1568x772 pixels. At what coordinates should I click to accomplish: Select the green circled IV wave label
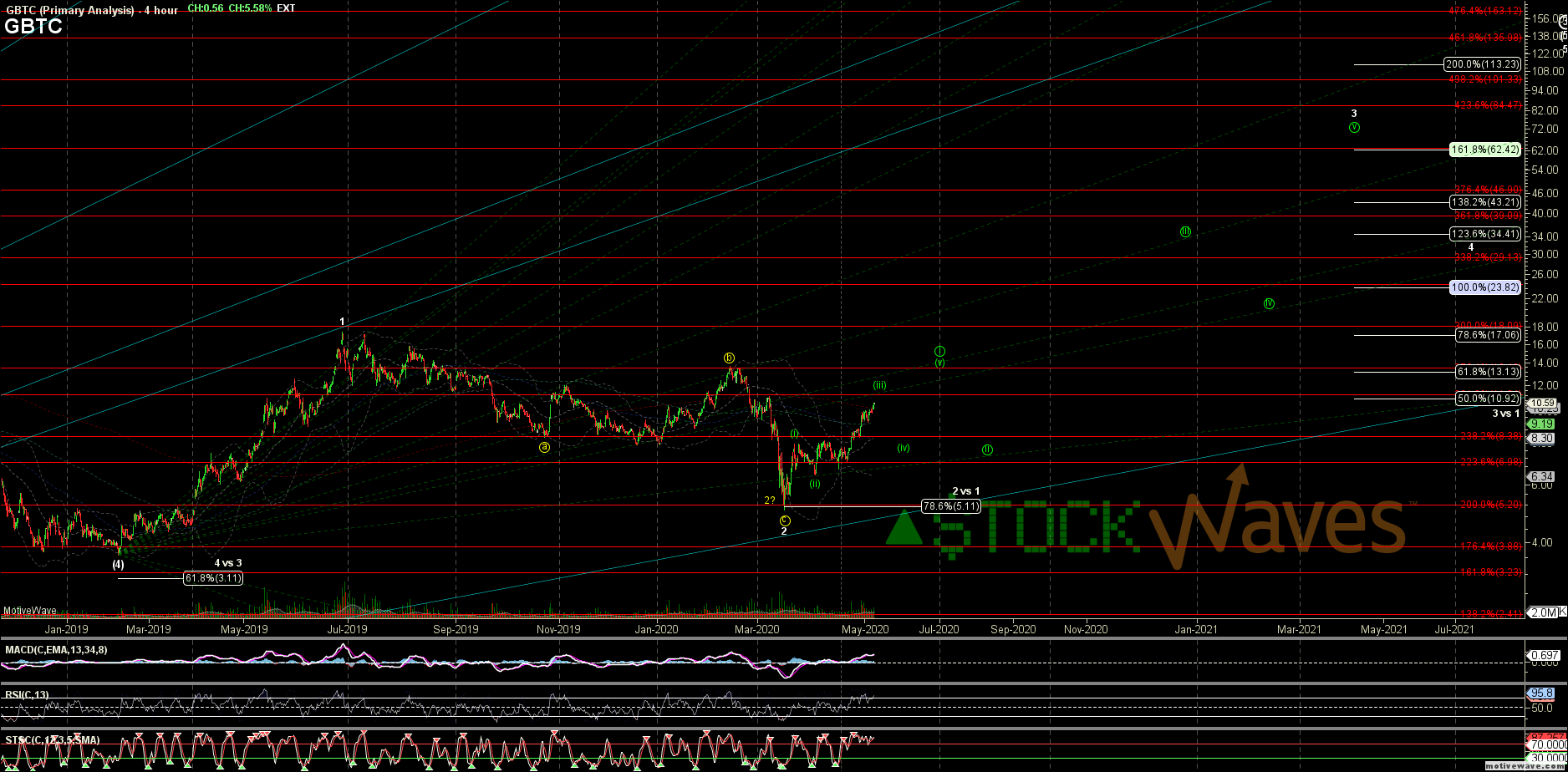point(1269,303)
